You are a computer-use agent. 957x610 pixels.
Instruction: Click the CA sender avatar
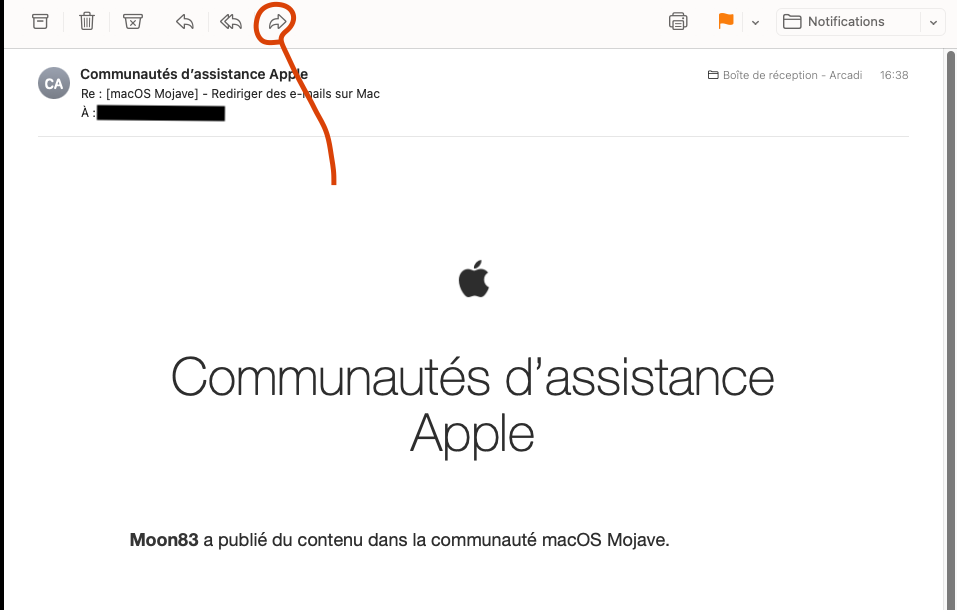[54, 83]
